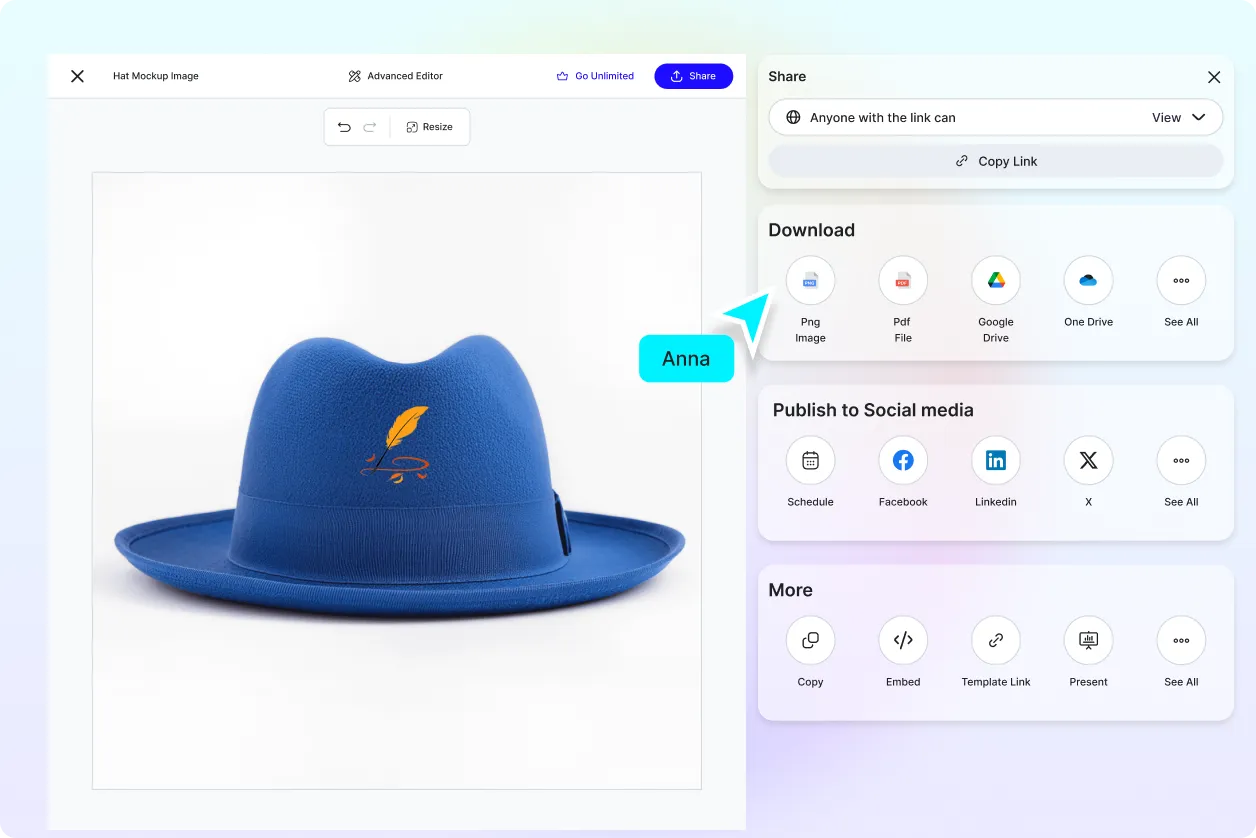The width and height of the screenshot is (1256, 838).
Task: Click the Copy Link bar
Action: (x=995, y=160)
